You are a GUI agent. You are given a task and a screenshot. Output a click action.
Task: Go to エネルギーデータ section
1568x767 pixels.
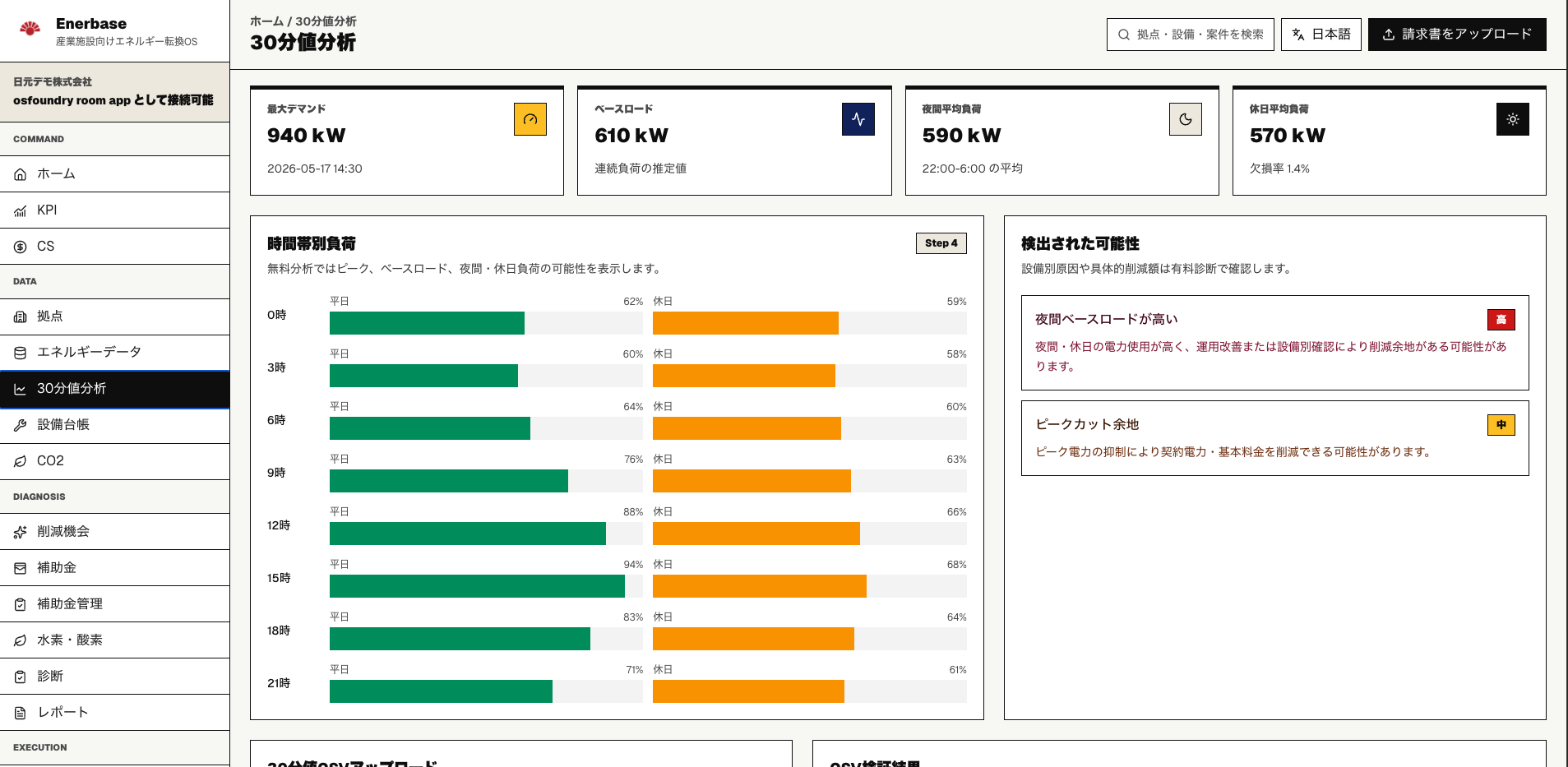115,353
